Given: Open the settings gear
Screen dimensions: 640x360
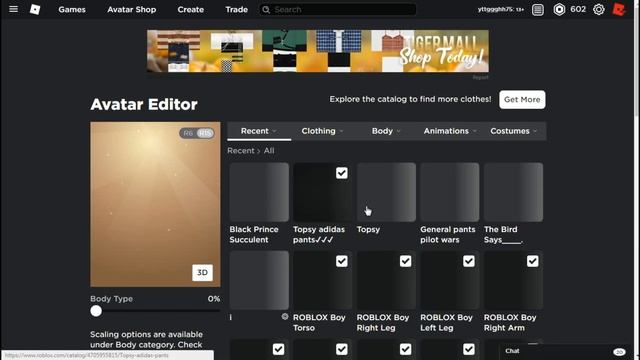Looking at the screenshot, I should pyautogui.click(x=598, y=9).
